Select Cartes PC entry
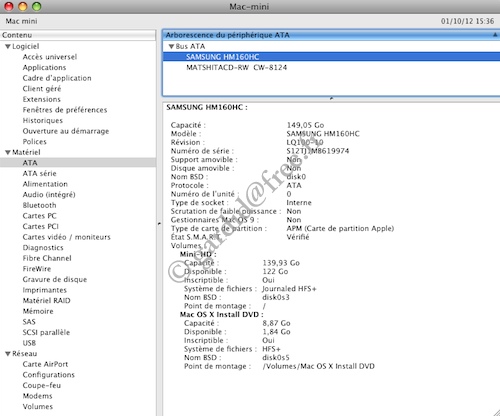The height and width of the screenshot is (416, 500). pos(40,216)
